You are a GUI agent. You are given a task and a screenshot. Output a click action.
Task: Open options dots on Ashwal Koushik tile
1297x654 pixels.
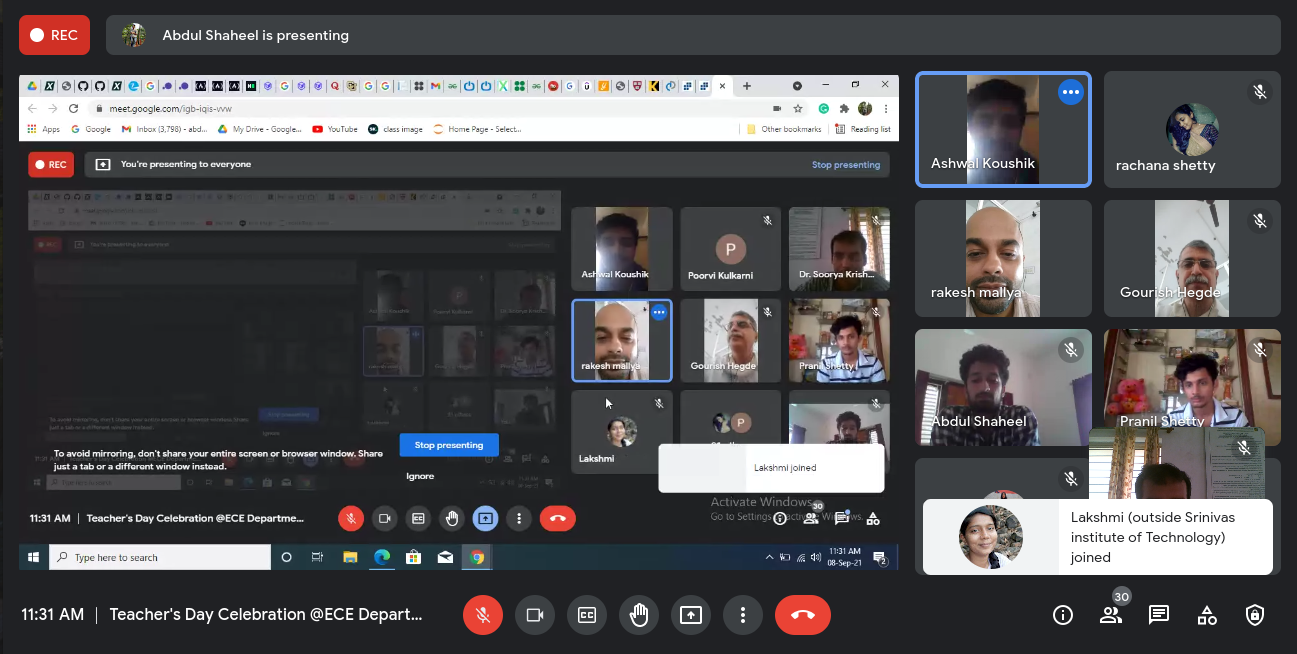(x=1071, y=92)
